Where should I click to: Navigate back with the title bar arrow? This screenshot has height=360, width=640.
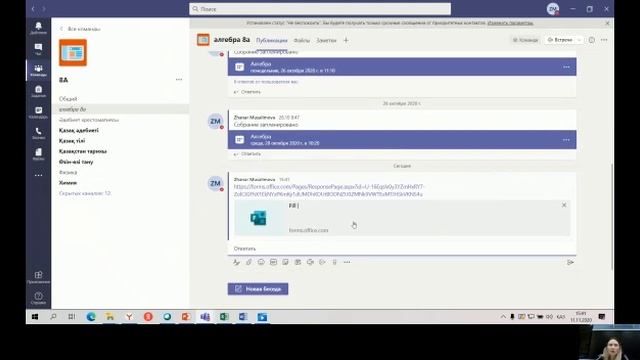(33, 9)
